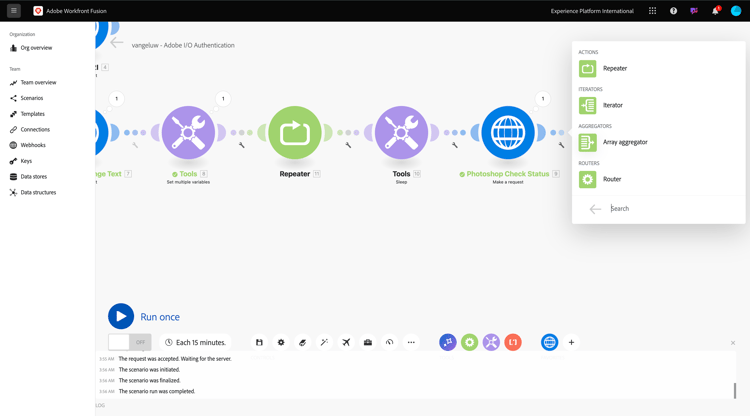
Task: Open the user profile avatar
Action: 736,11
